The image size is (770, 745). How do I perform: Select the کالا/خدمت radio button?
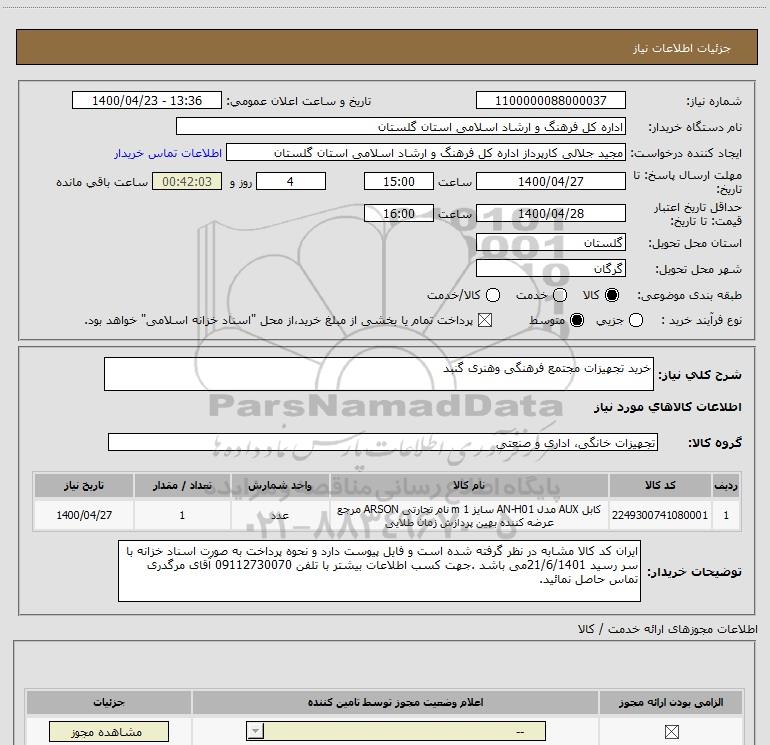coord(493,295)
